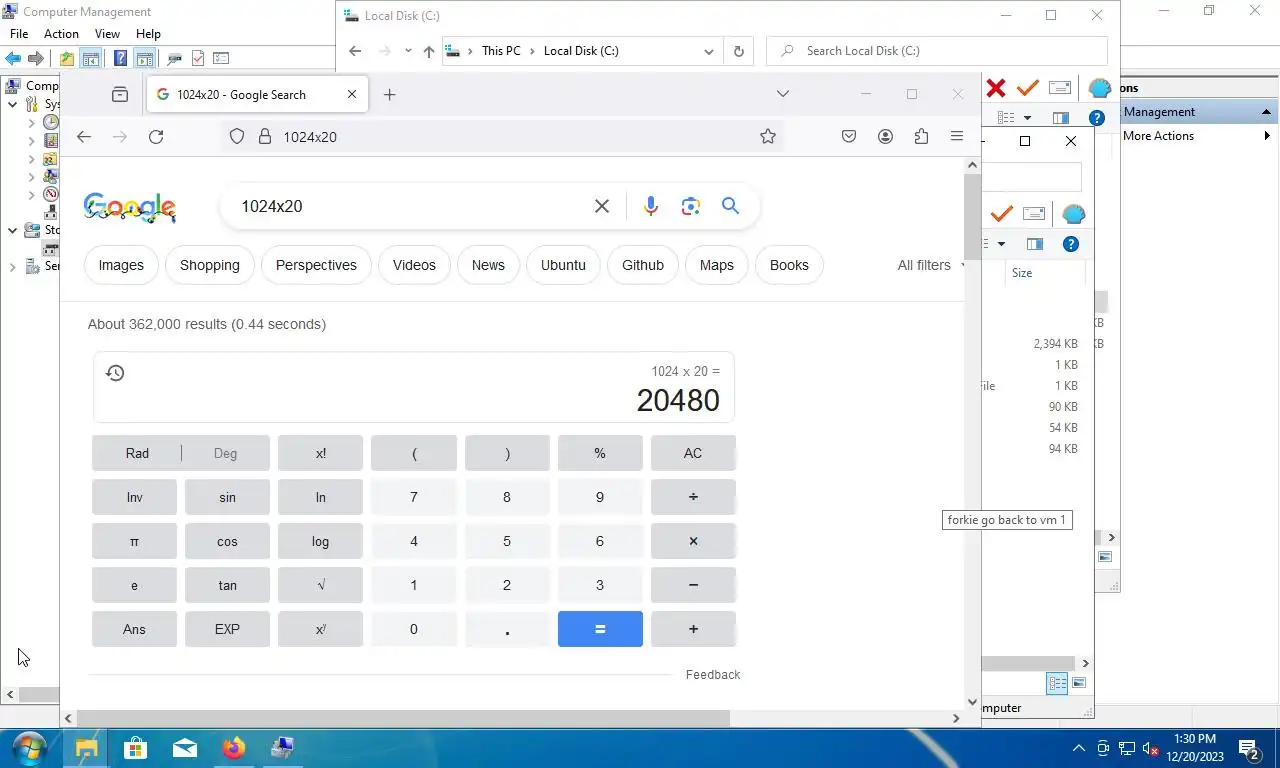1280x768 pixels.
Task: Toggle the Show/Hide Action Pane toolbar icon
Action: point(145,59)
